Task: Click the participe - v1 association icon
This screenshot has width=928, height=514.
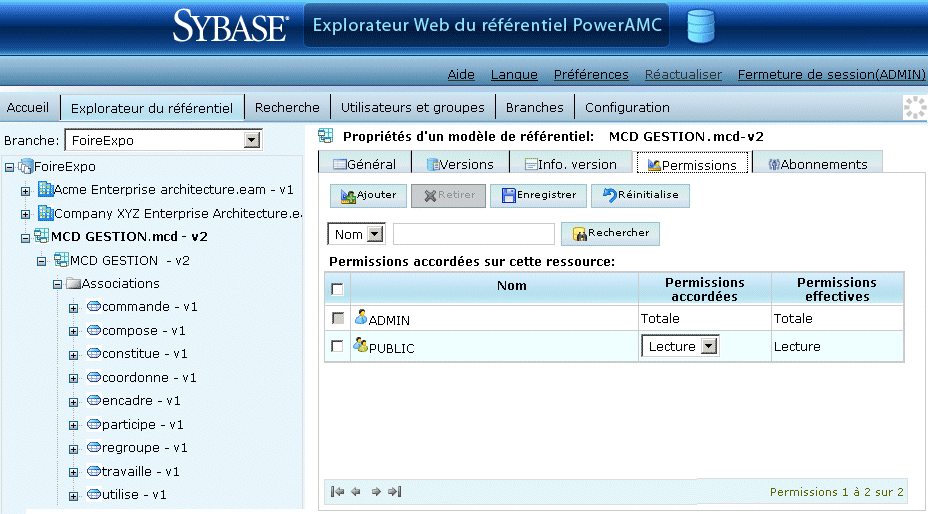Action: click(94, 424)
